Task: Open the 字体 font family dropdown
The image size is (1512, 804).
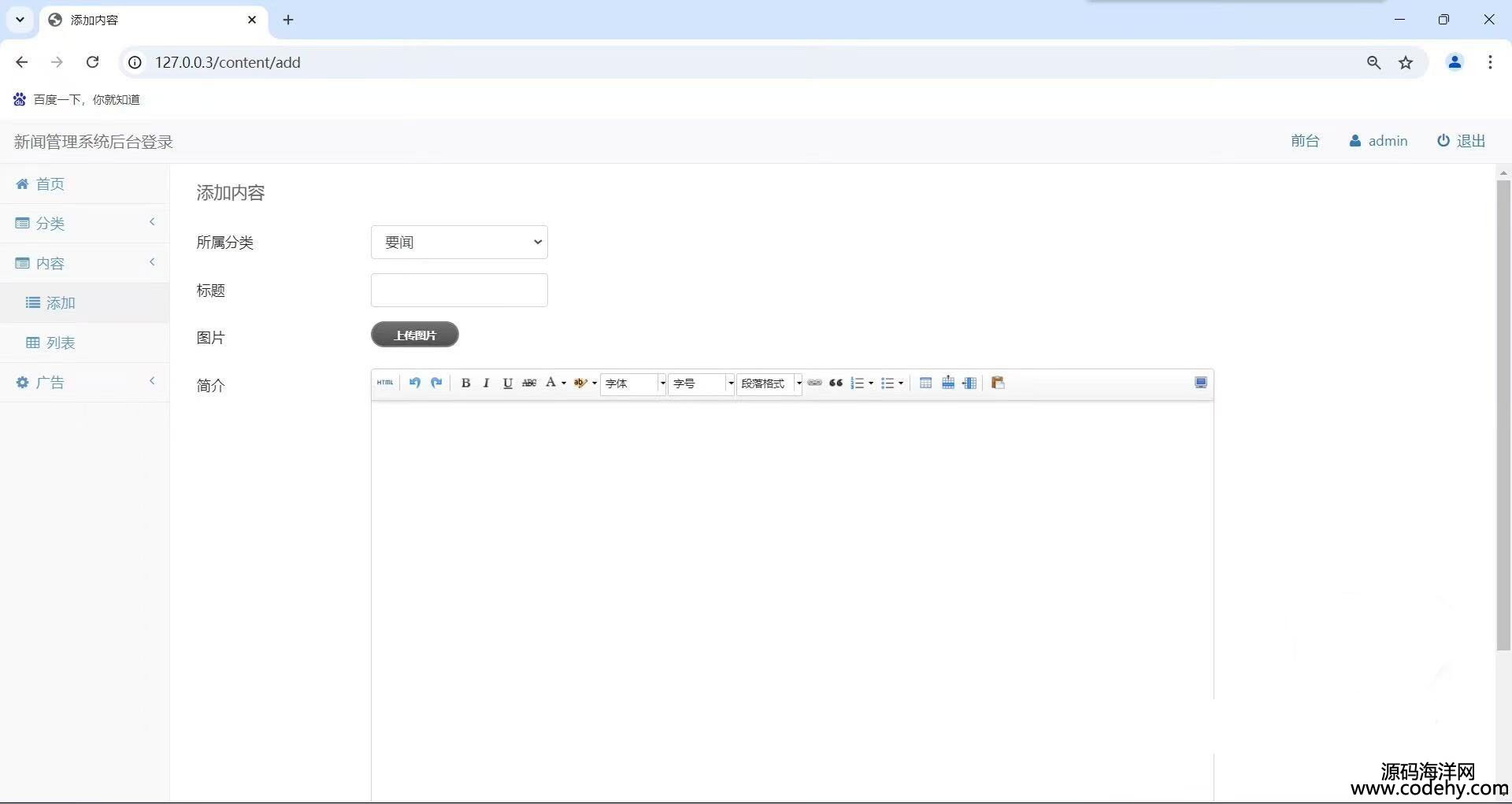Action: point(634,383)
